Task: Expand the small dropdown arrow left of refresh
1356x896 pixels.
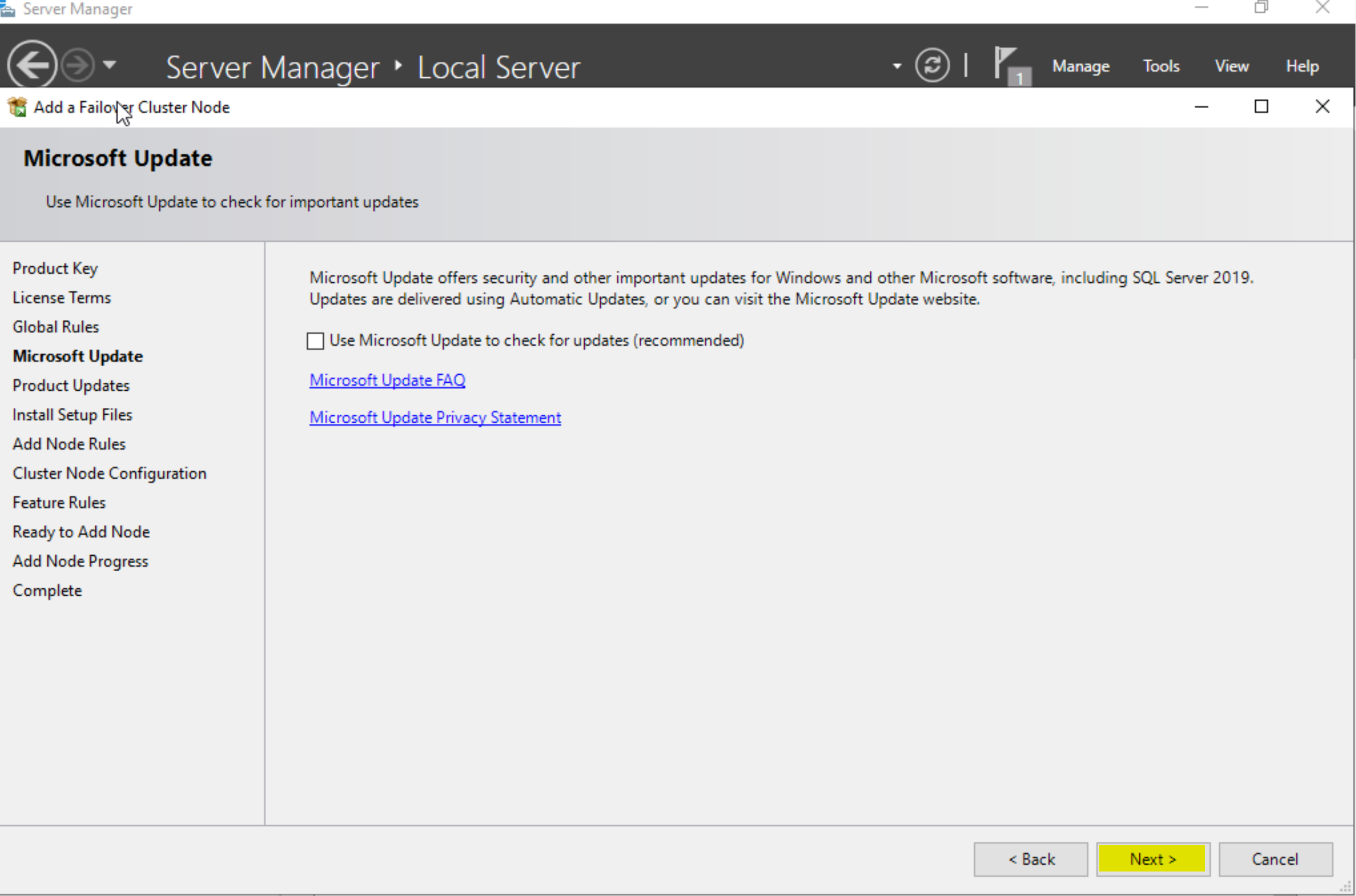Action: (x=897, y=67)
